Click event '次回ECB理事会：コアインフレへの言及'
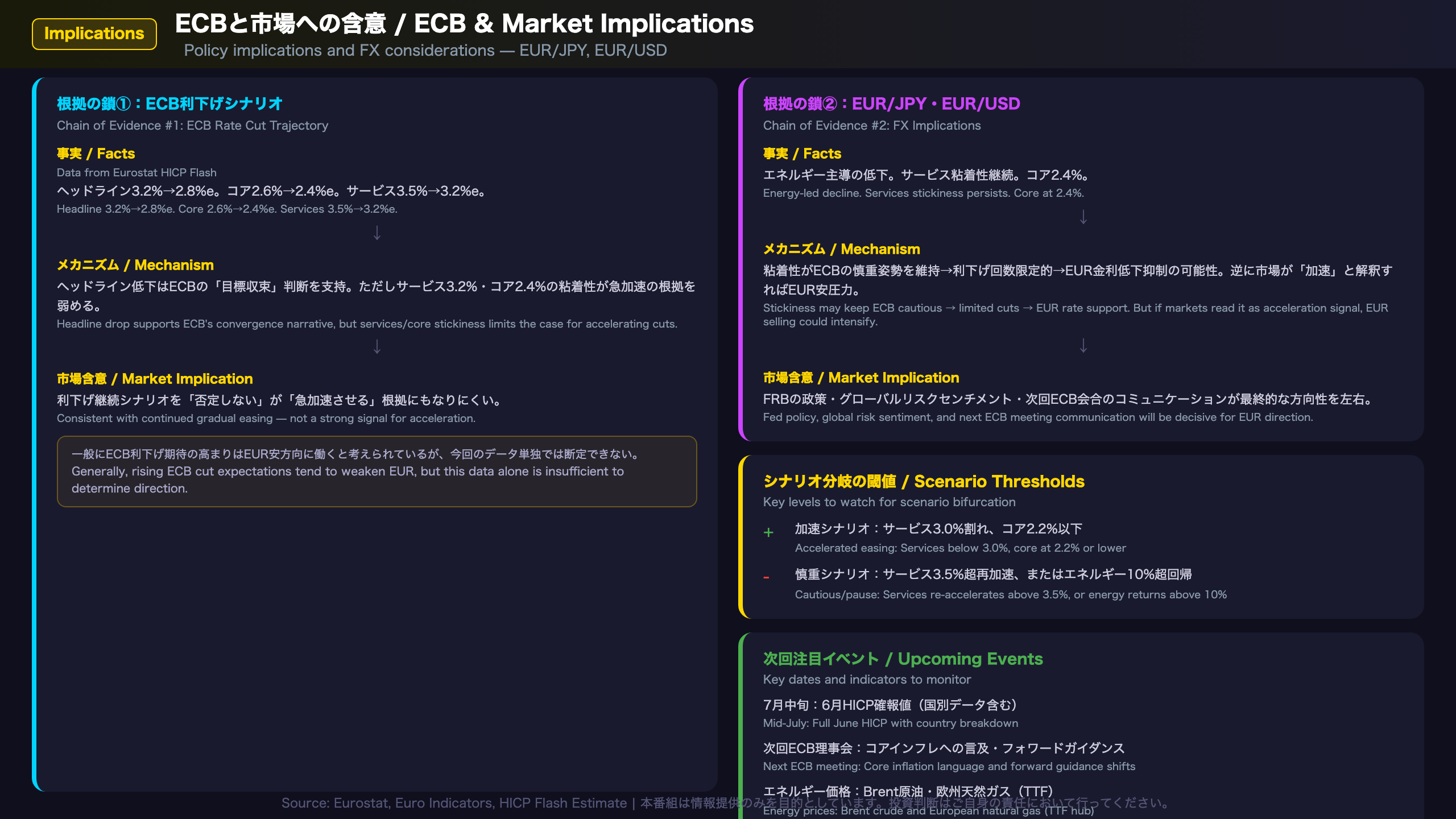The width and height of the screenshot is (1456, 819). pyautogui.click(x=944, y=748)
